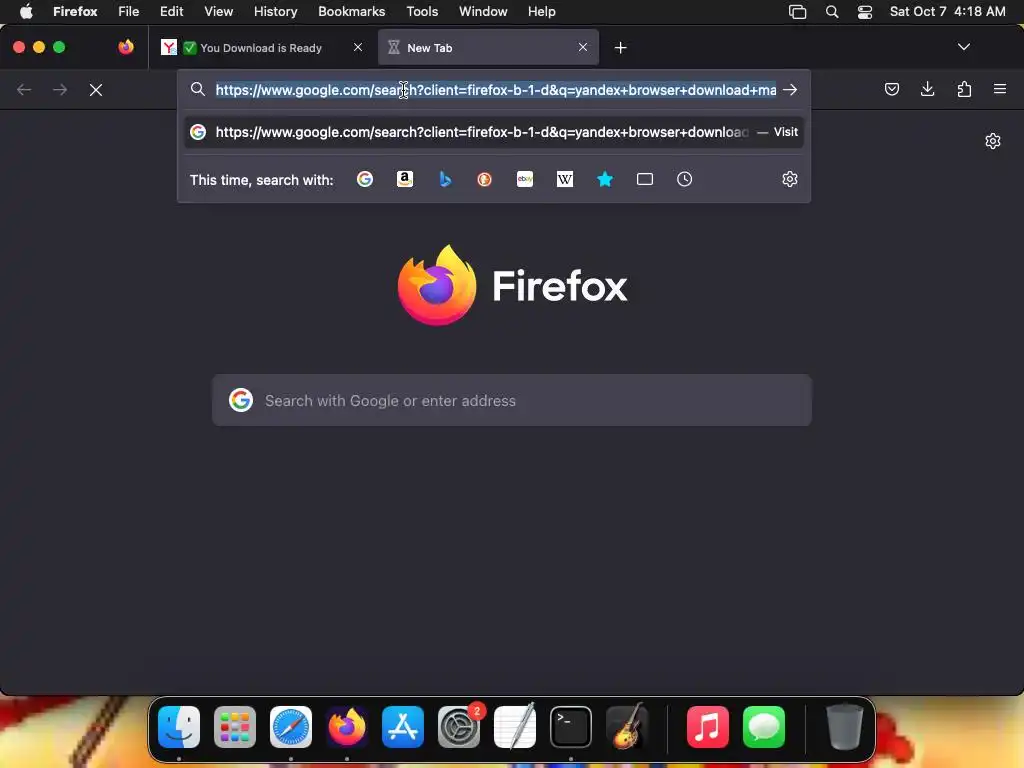The height and width of the screenshot is (768, 1024).
Task: Go back to the previous page
Action: pos(24,90)
